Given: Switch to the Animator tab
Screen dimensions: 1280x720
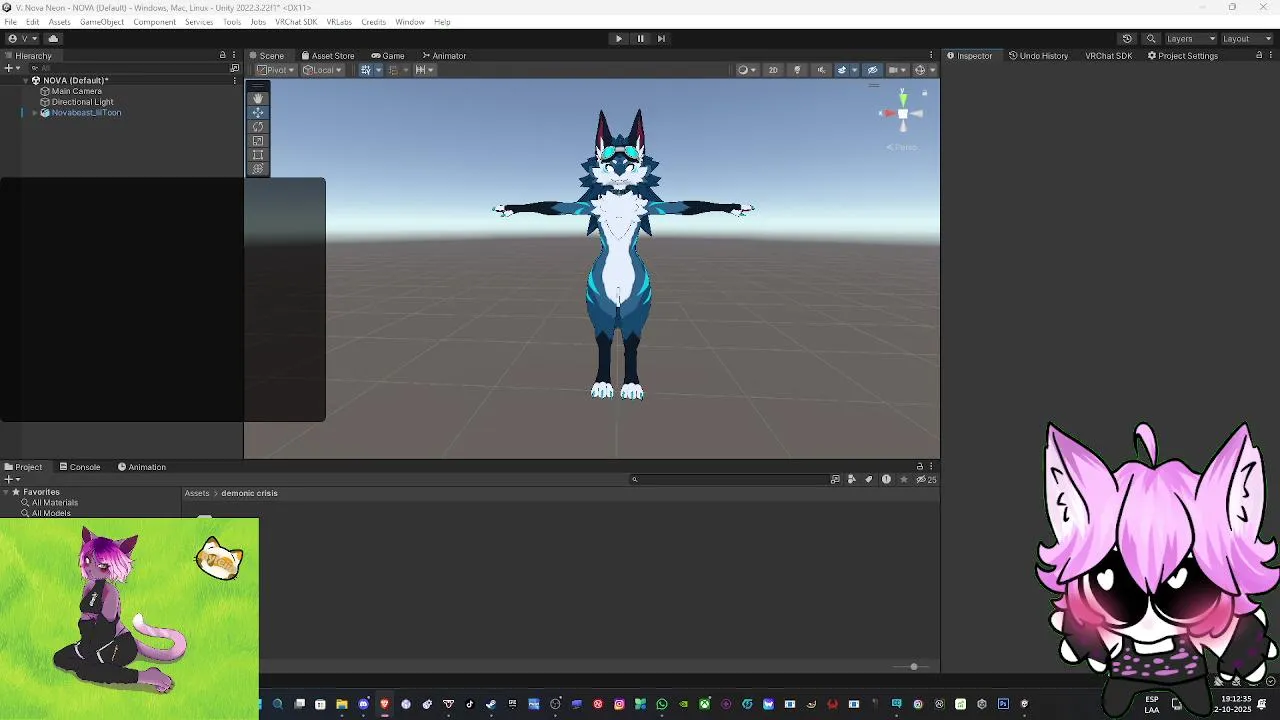Looking at the screenshot, I should pos(444,56).
